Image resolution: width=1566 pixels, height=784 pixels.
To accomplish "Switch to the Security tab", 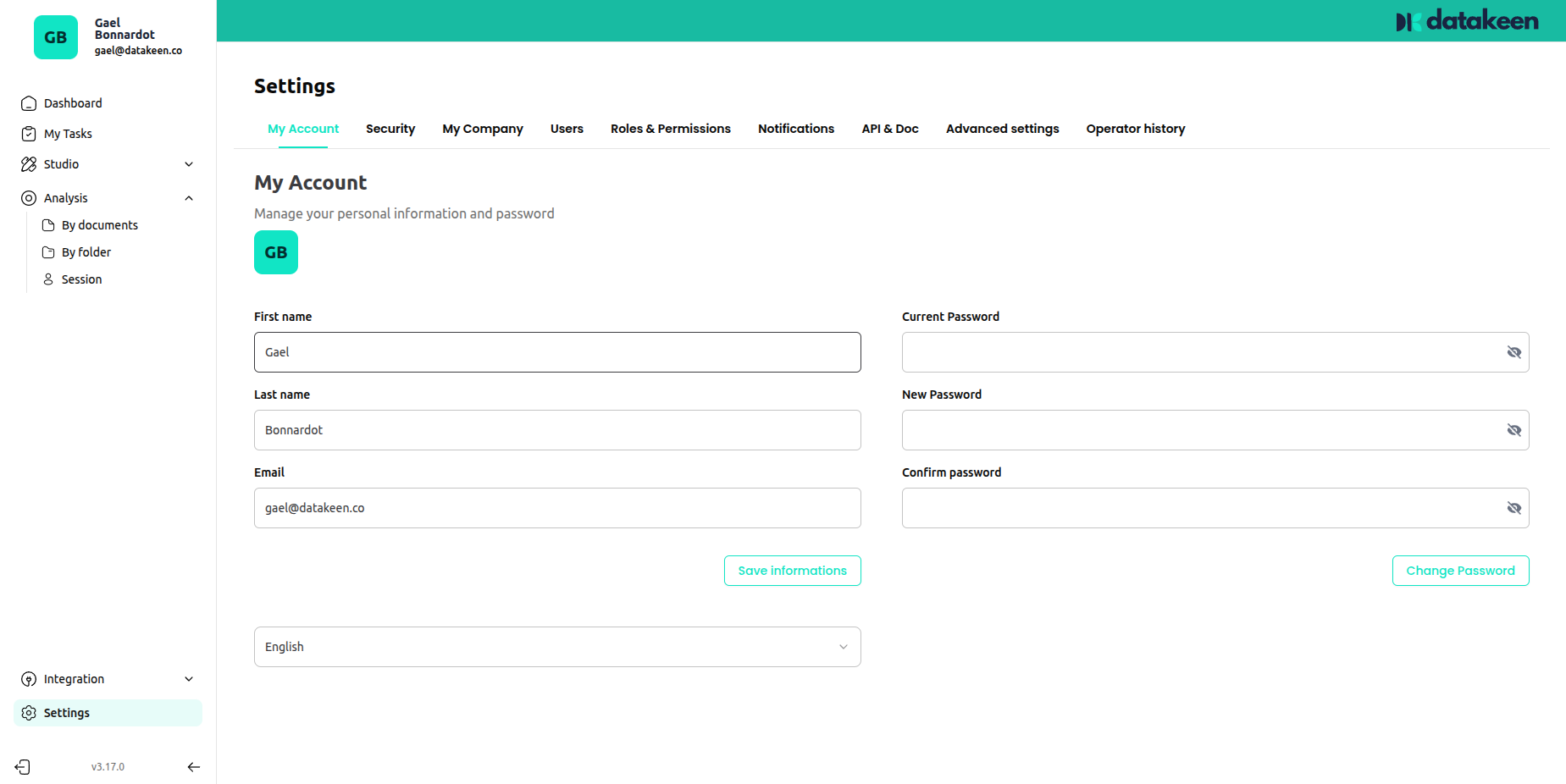I will coord(390,128).
